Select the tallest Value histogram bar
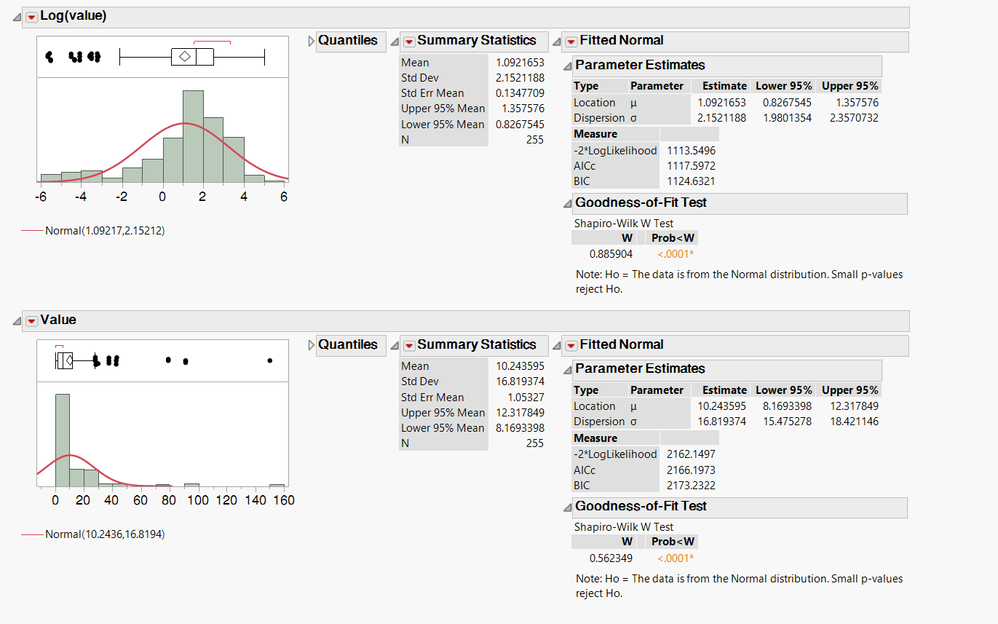998x624 pixels. click(x=62, y=441)
